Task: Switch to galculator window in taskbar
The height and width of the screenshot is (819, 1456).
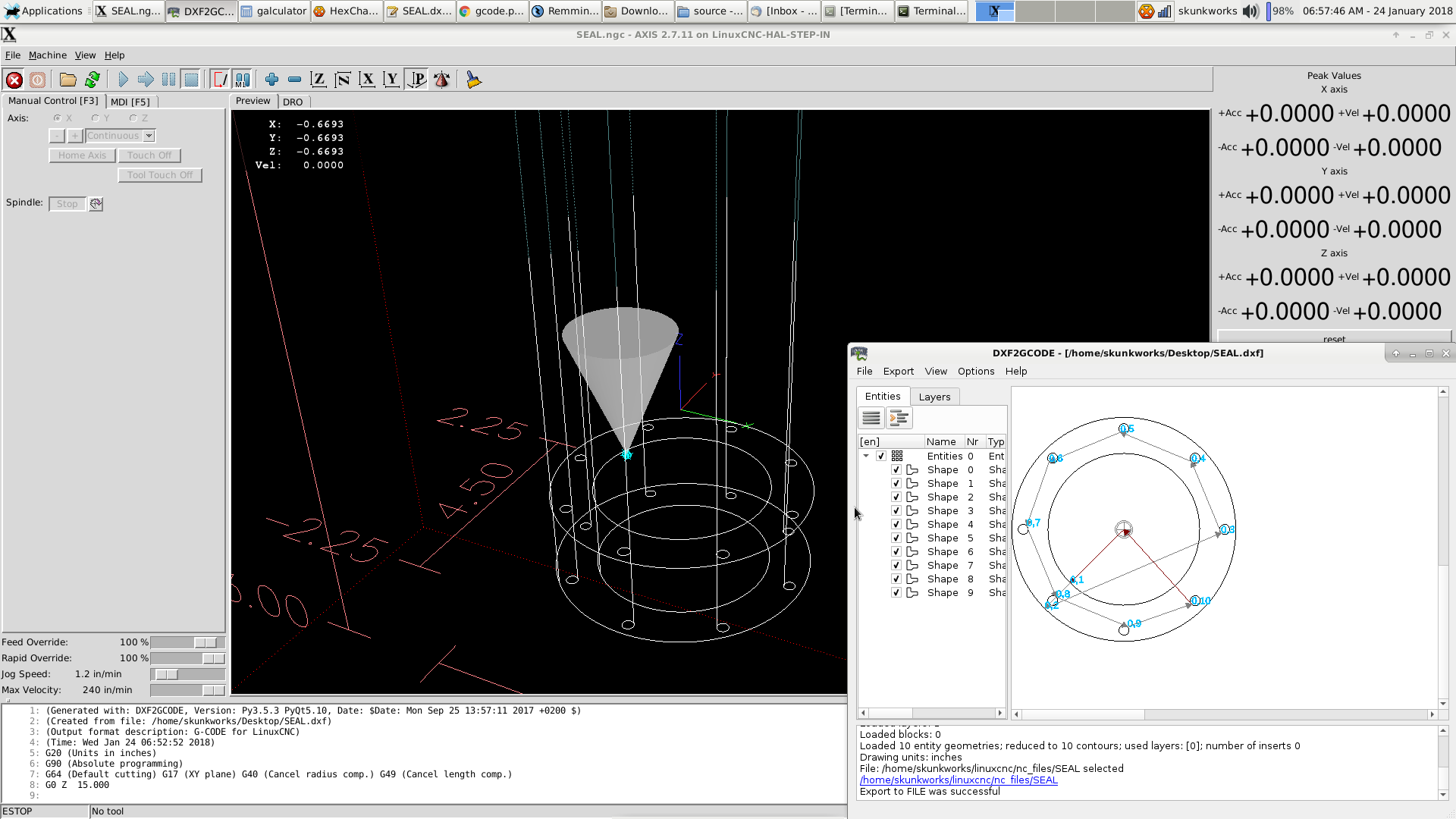Action: pyautogui.click(x=275, y=11)
